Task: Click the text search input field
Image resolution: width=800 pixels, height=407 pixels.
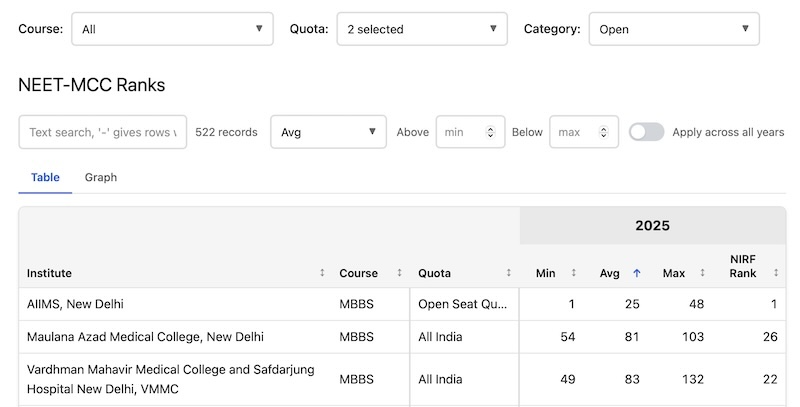Action: click(103, 132)
